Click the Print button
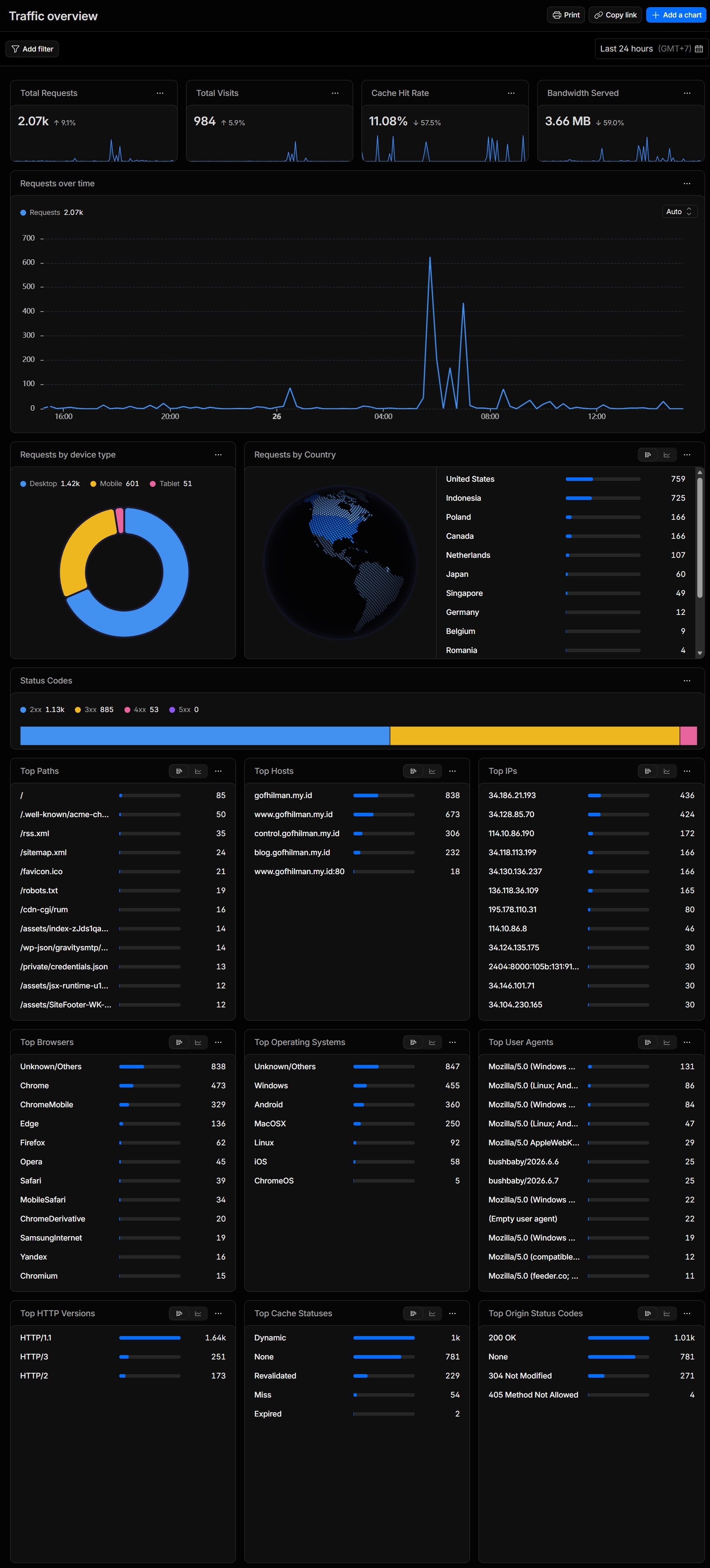710x1568 pixels. (x=566, y=15)
